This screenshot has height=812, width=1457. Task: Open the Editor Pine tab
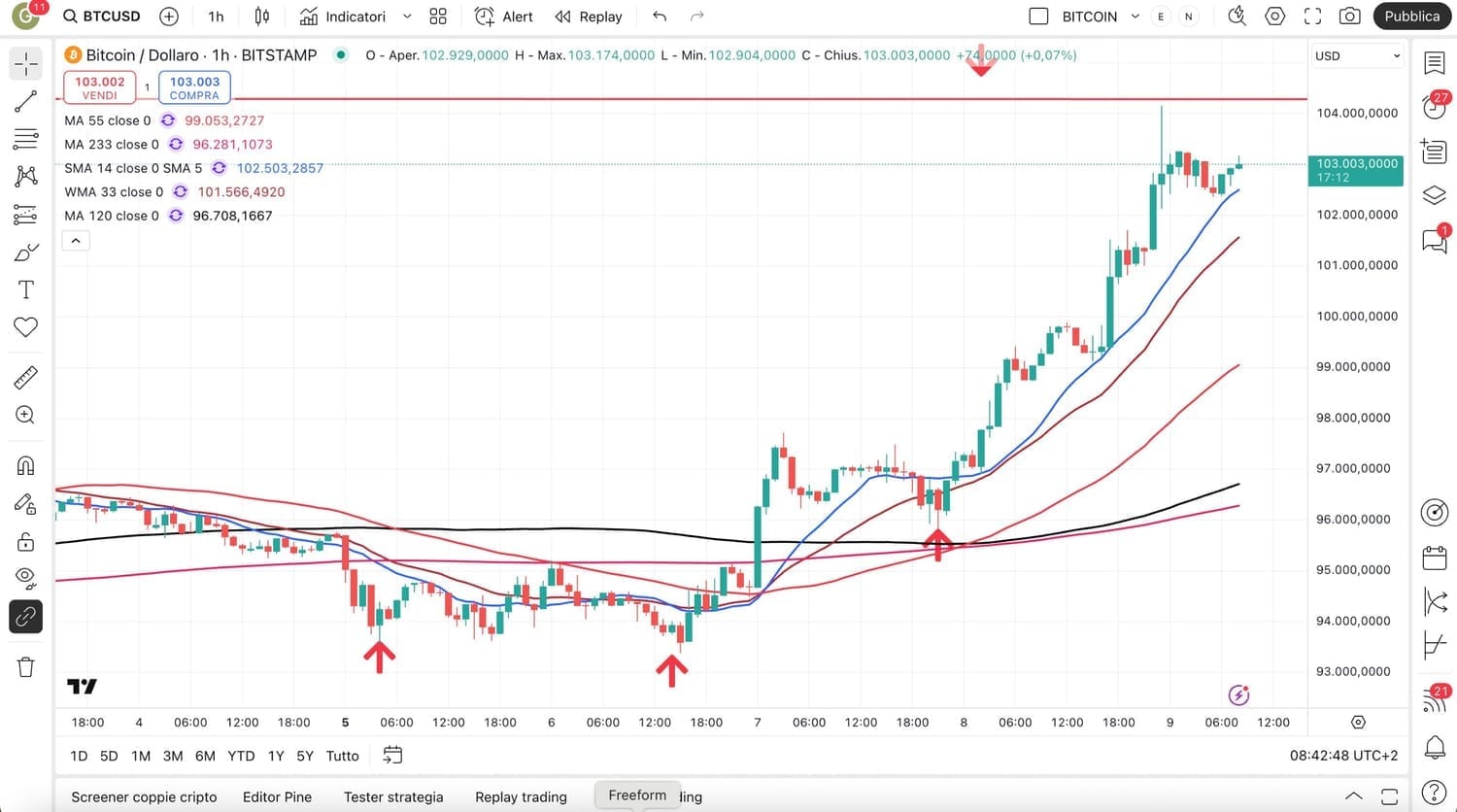tap(277, 796)
